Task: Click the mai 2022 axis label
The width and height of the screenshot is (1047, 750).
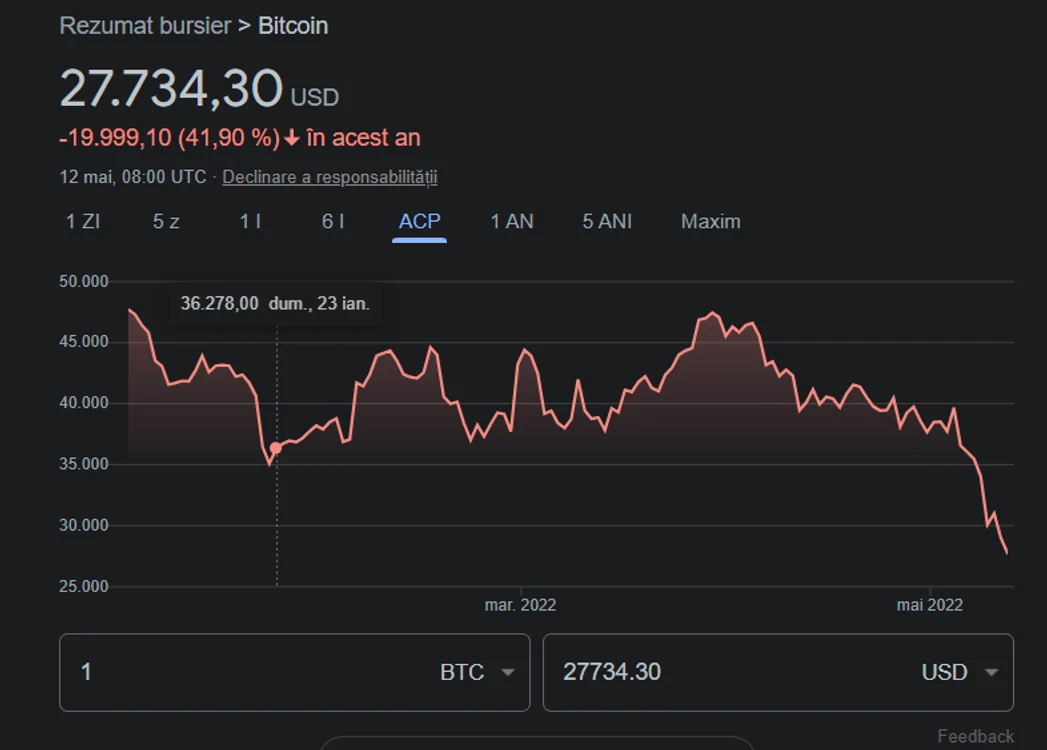Action: (929, 605)
